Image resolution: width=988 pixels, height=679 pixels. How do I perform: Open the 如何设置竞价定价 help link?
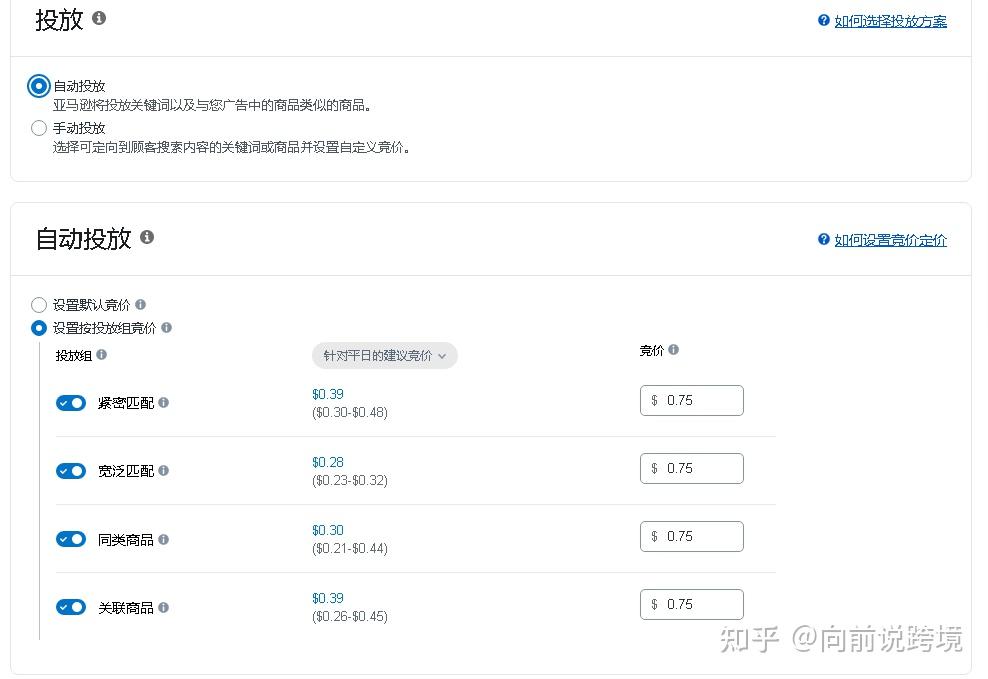pyautogui.click(x=890, y=240)
